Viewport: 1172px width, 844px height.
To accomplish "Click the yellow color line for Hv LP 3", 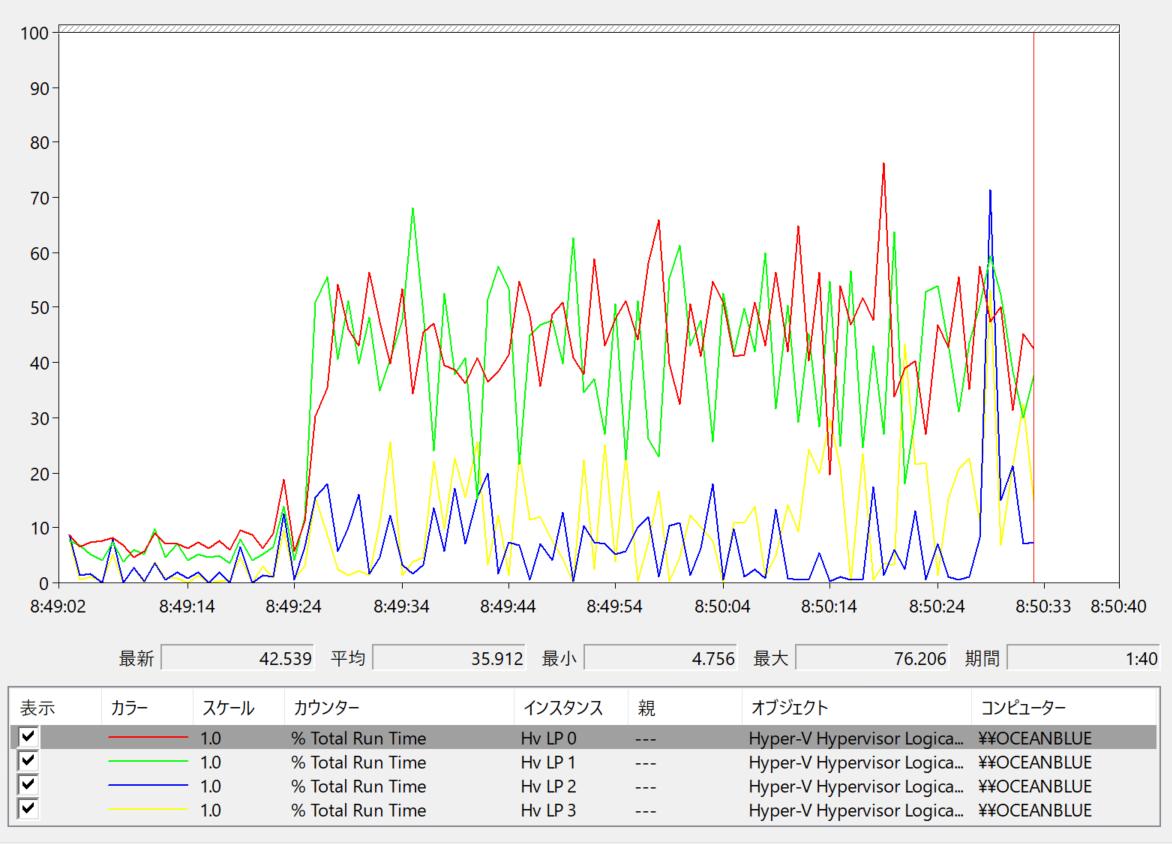I will (147, 810).
